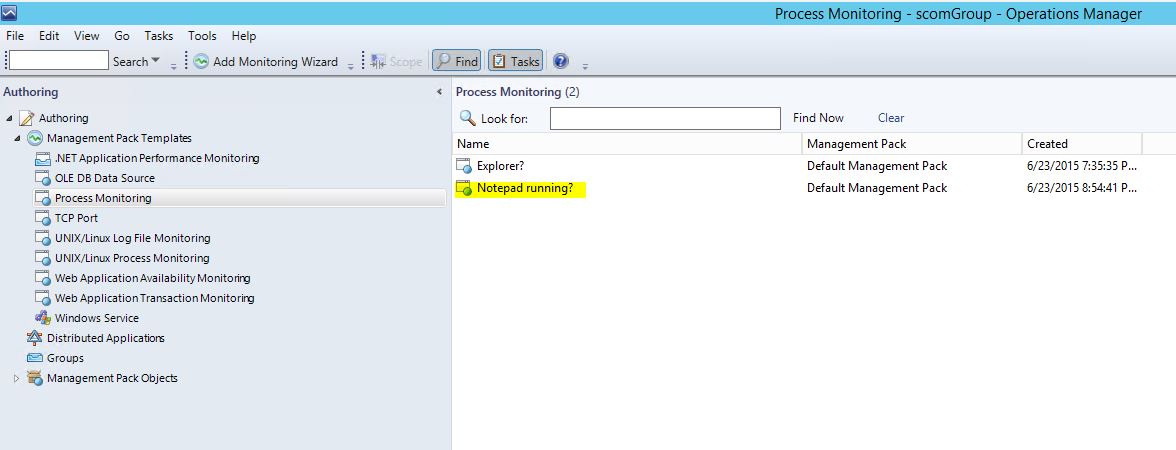Image resolution: width=1176 pixels, height=450 pixels.
Task: Click the Distributed Applications icon
Action: click(x=34, y=338)
